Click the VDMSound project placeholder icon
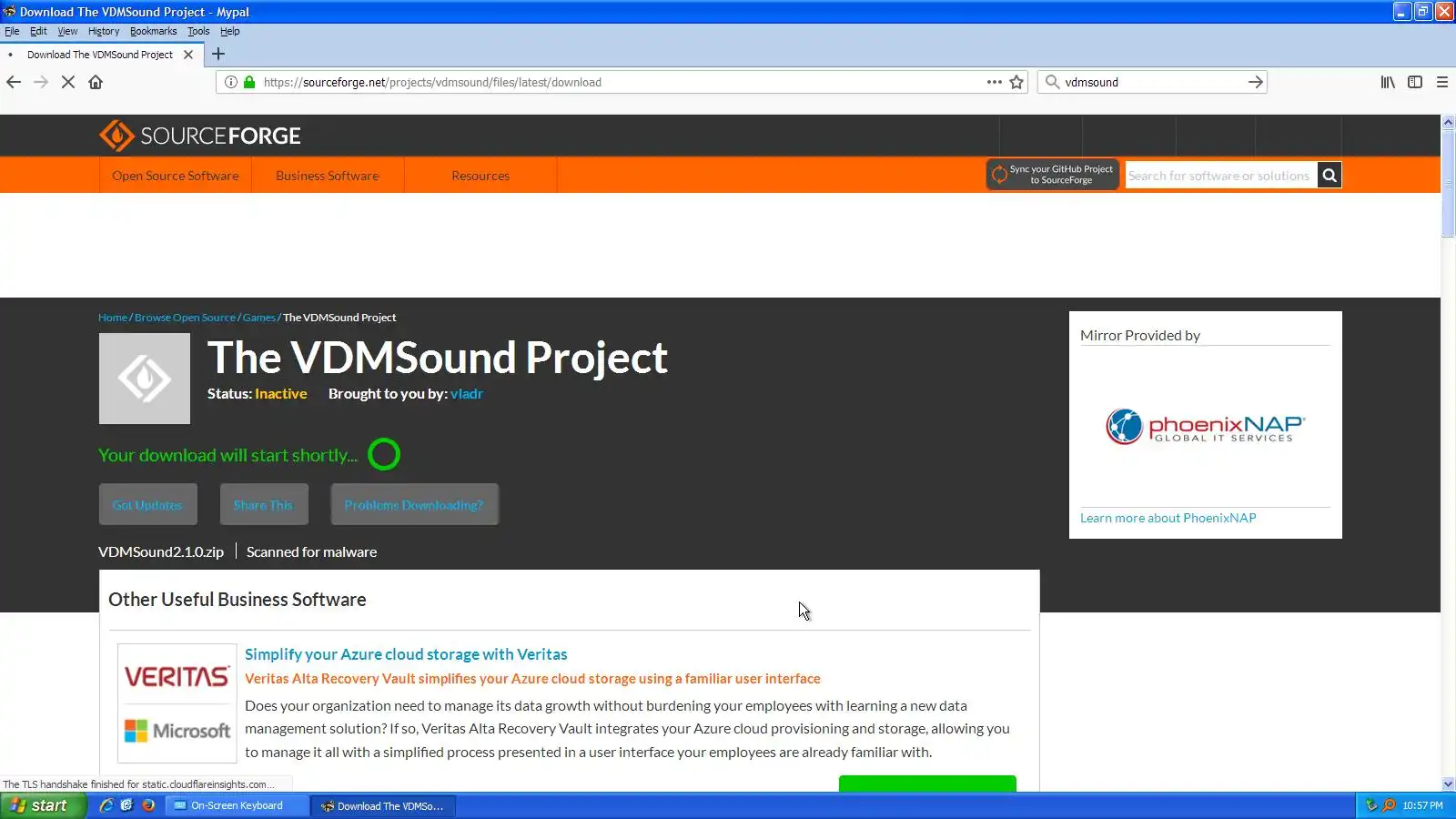Screen dimensions: 1456x819 pos(145,379)
